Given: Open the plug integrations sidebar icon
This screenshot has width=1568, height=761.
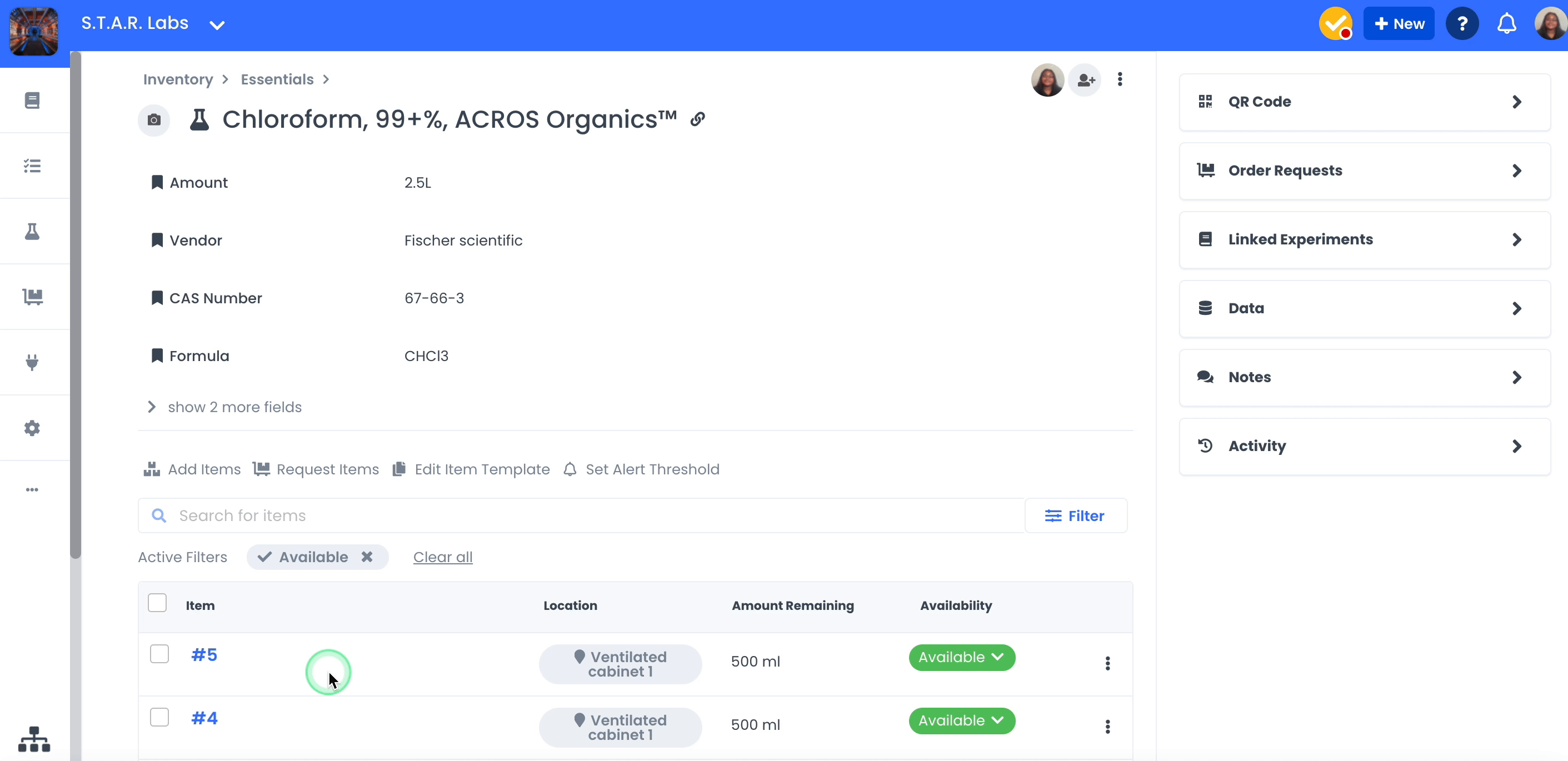Looking at the screenshot, I should tap(32, 363).
